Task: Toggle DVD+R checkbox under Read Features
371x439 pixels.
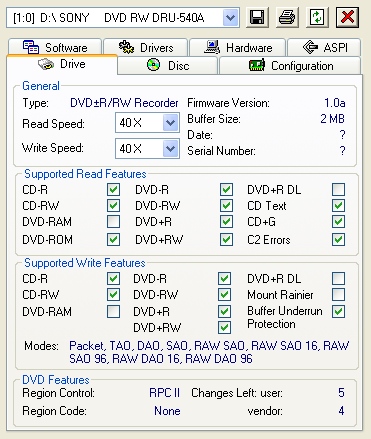Action: [x=226, y=222]
